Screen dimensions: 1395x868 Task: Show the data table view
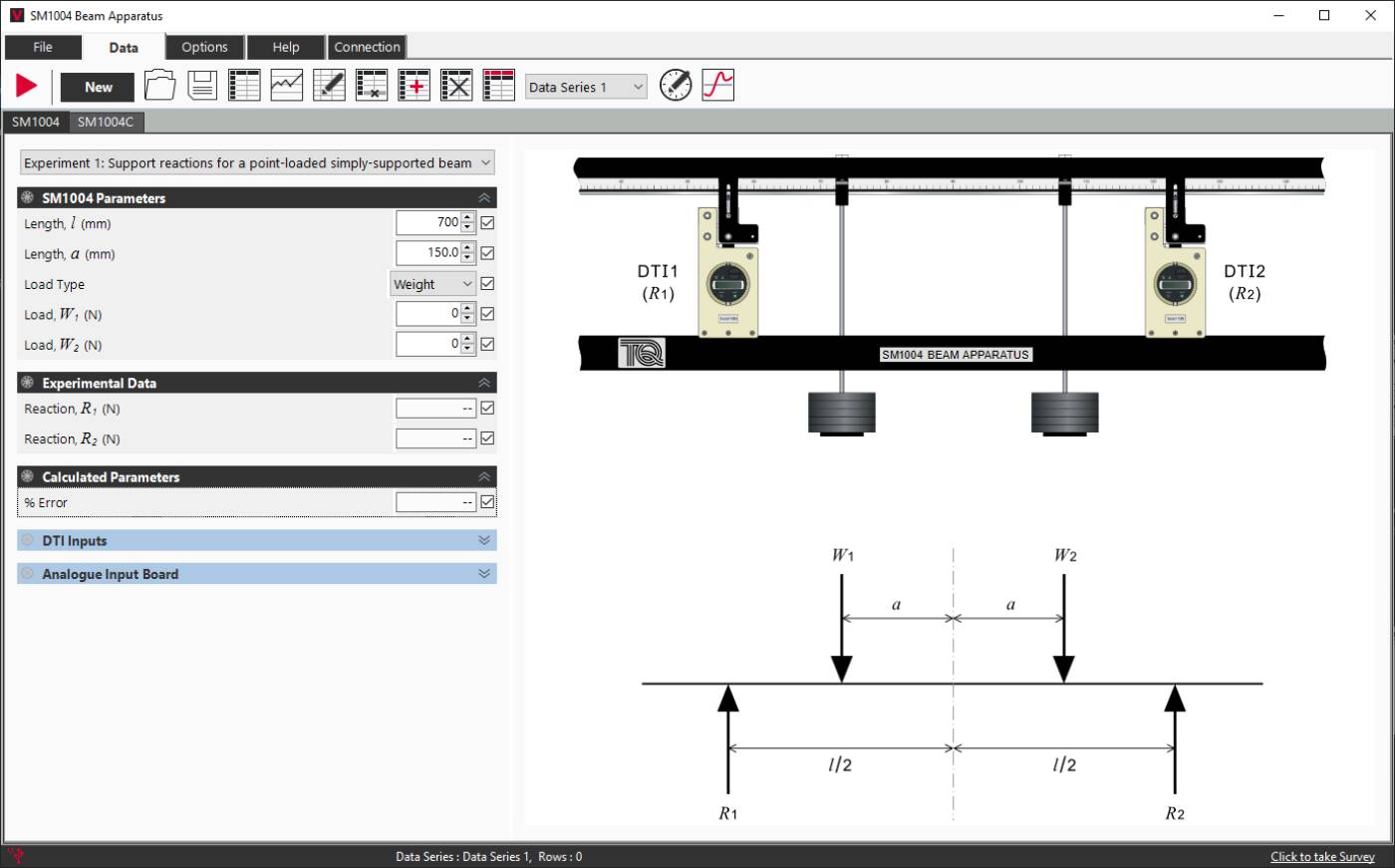pyautogui.click(x=244, y=87)
